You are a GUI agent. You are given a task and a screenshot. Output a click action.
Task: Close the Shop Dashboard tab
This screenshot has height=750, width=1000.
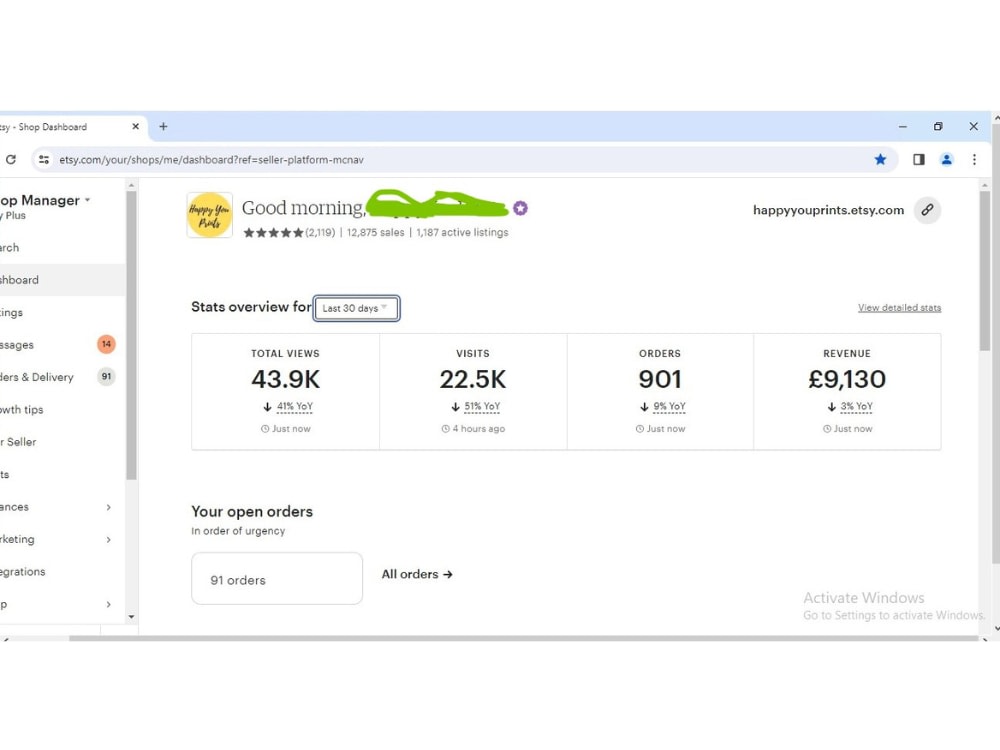(x=135, y=126)
